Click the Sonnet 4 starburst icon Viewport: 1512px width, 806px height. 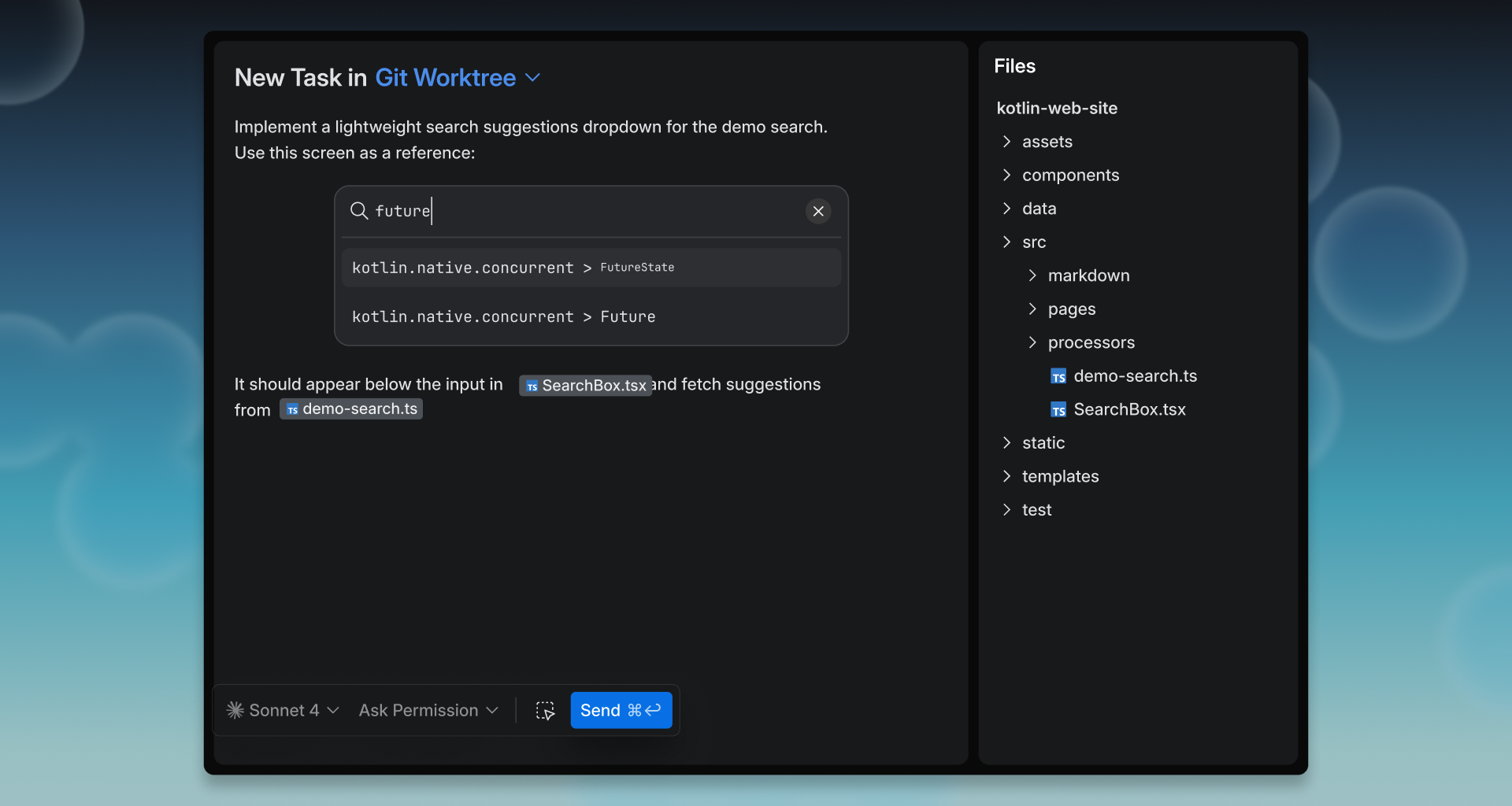235,711
